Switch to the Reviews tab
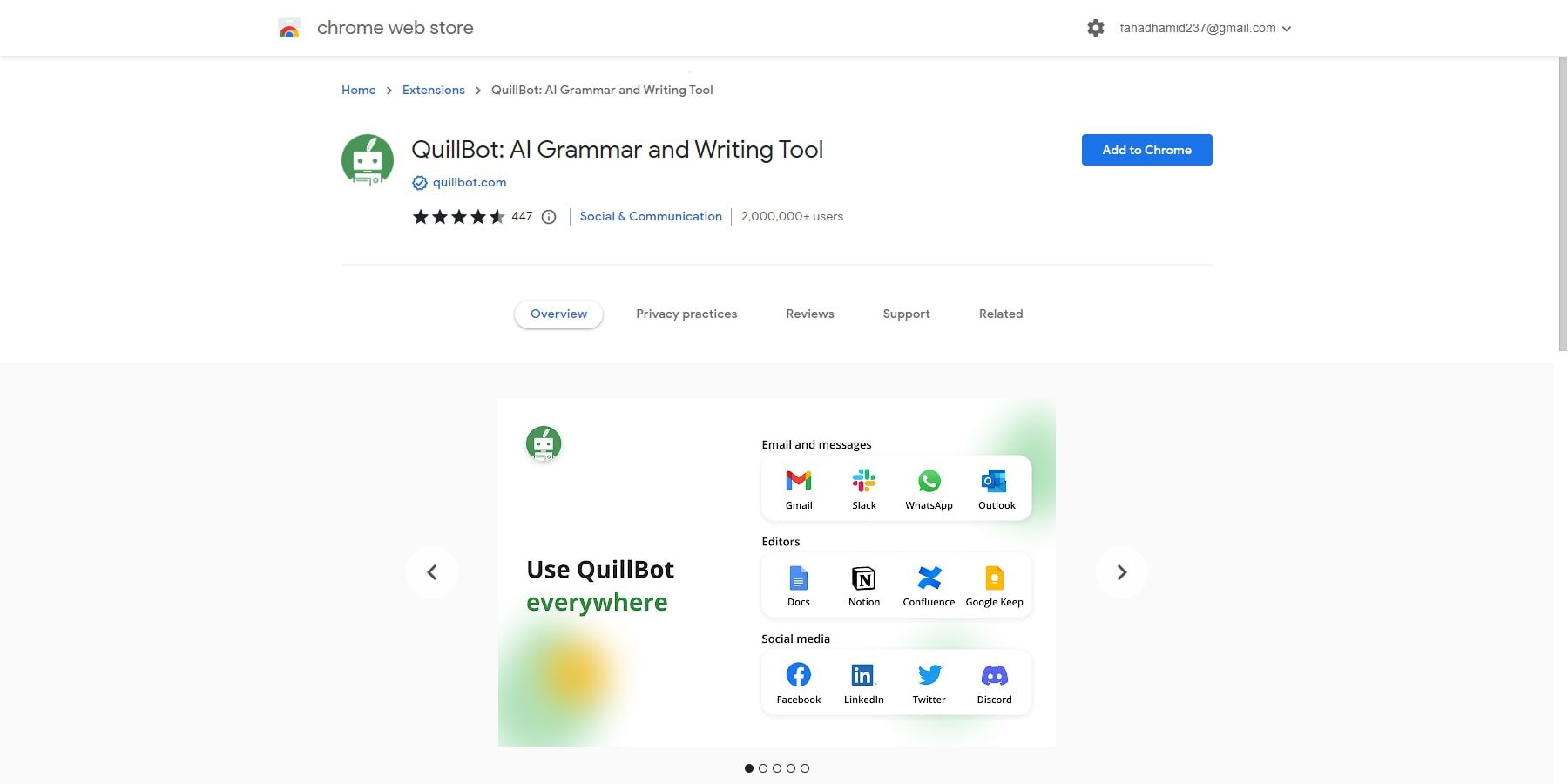This screenshot has width=1568, height=784. 809,314
